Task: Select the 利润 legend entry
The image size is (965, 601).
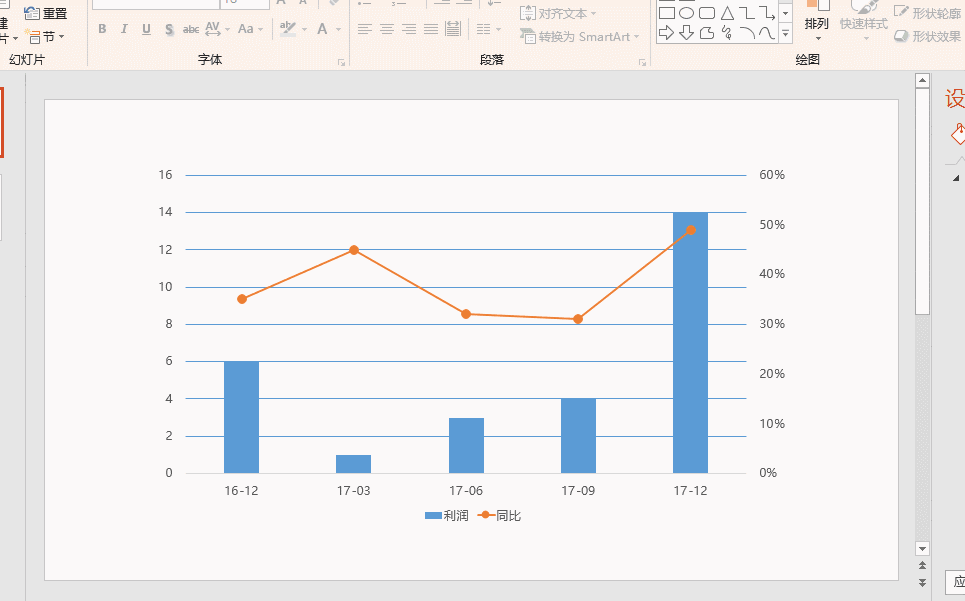Action: click(x=447, y=515)
